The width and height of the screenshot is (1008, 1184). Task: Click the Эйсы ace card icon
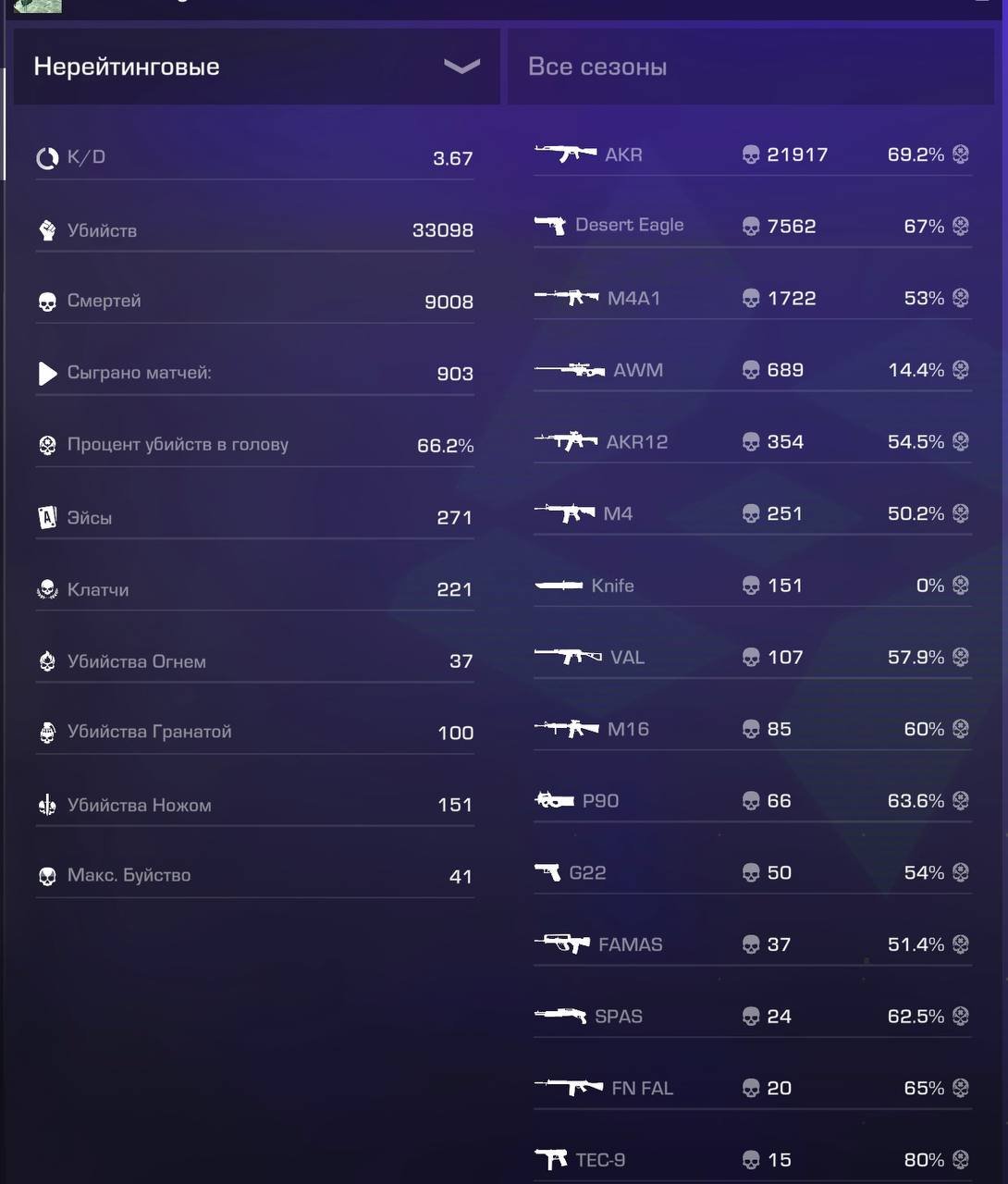point(47,518)
